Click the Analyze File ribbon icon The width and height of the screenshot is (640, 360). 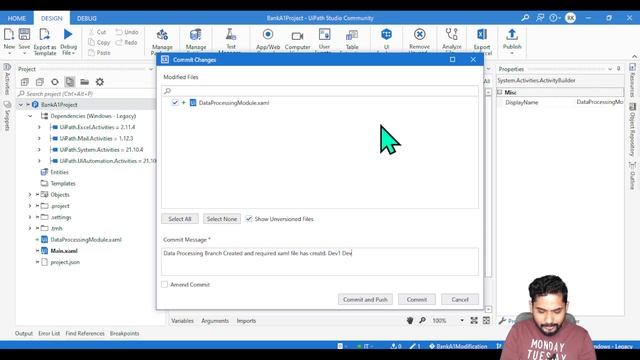[451, 35]
